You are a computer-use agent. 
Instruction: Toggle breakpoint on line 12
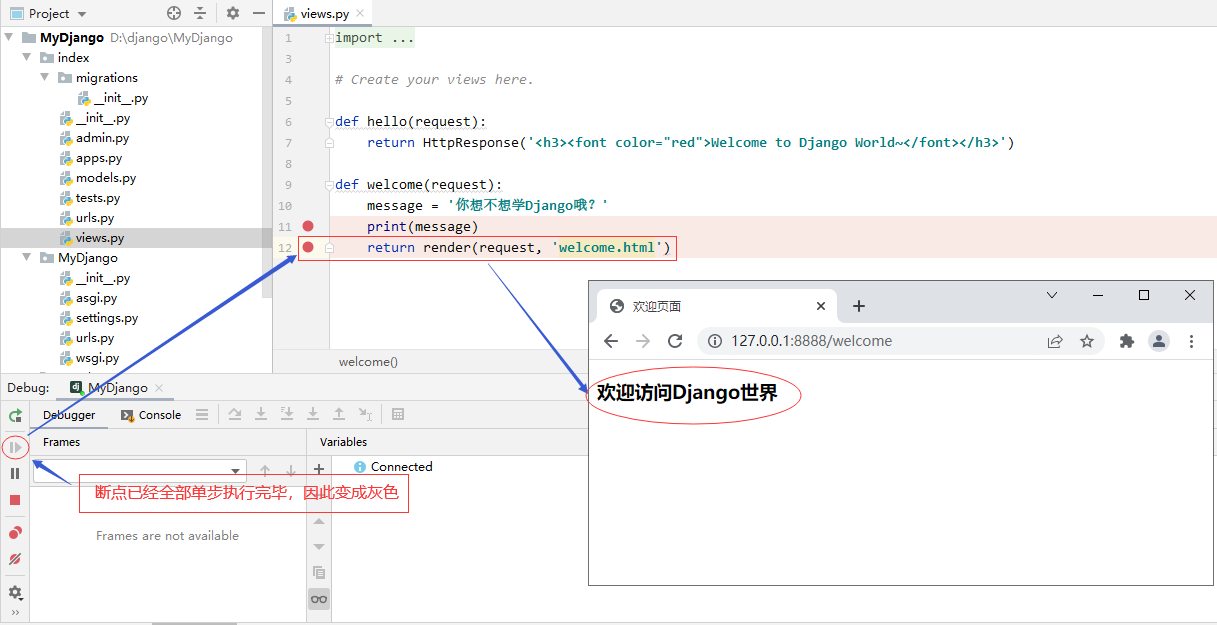pos(308,247)
